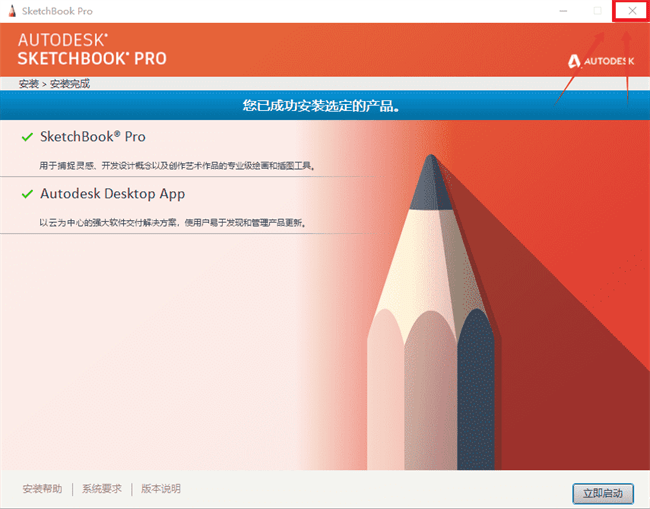Click the 立即启动 launch button
Viewport: 650px width, 509px height.
pos(603,493)
